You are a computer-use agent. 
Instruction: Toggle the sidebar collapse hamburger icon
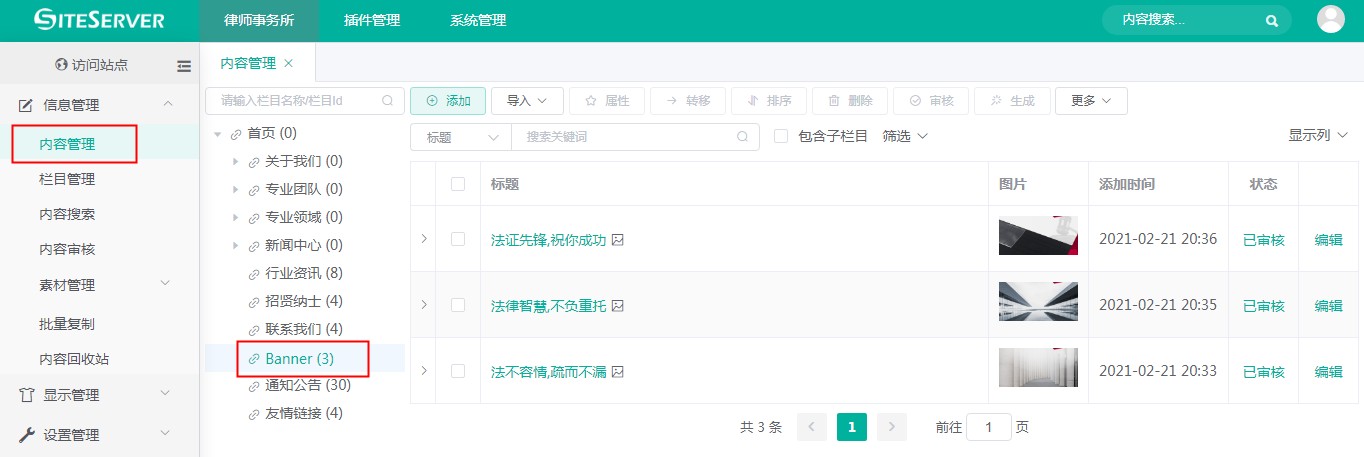tap(184, 66)
